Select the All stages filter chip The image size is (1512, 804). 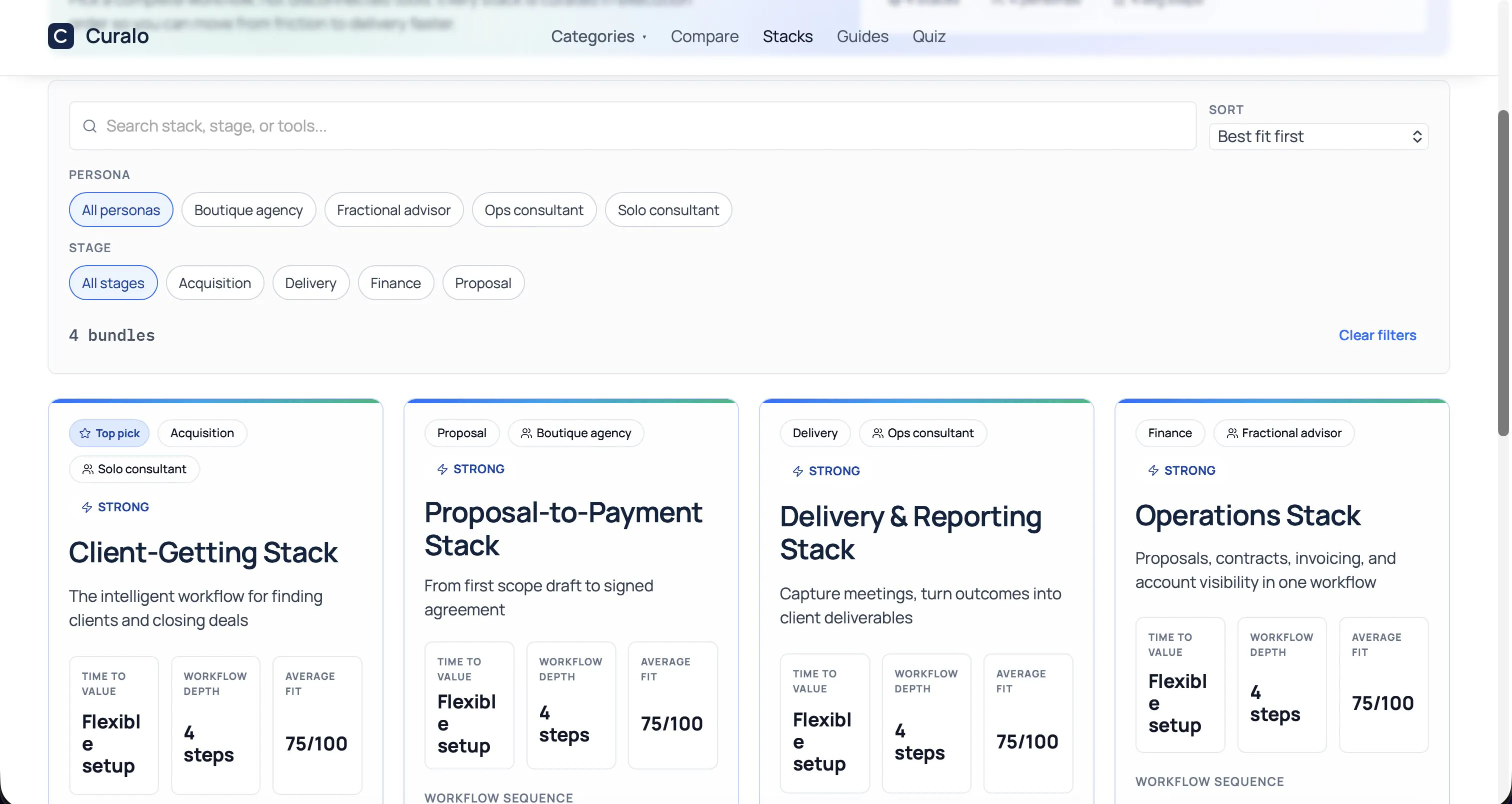(113, 283)
